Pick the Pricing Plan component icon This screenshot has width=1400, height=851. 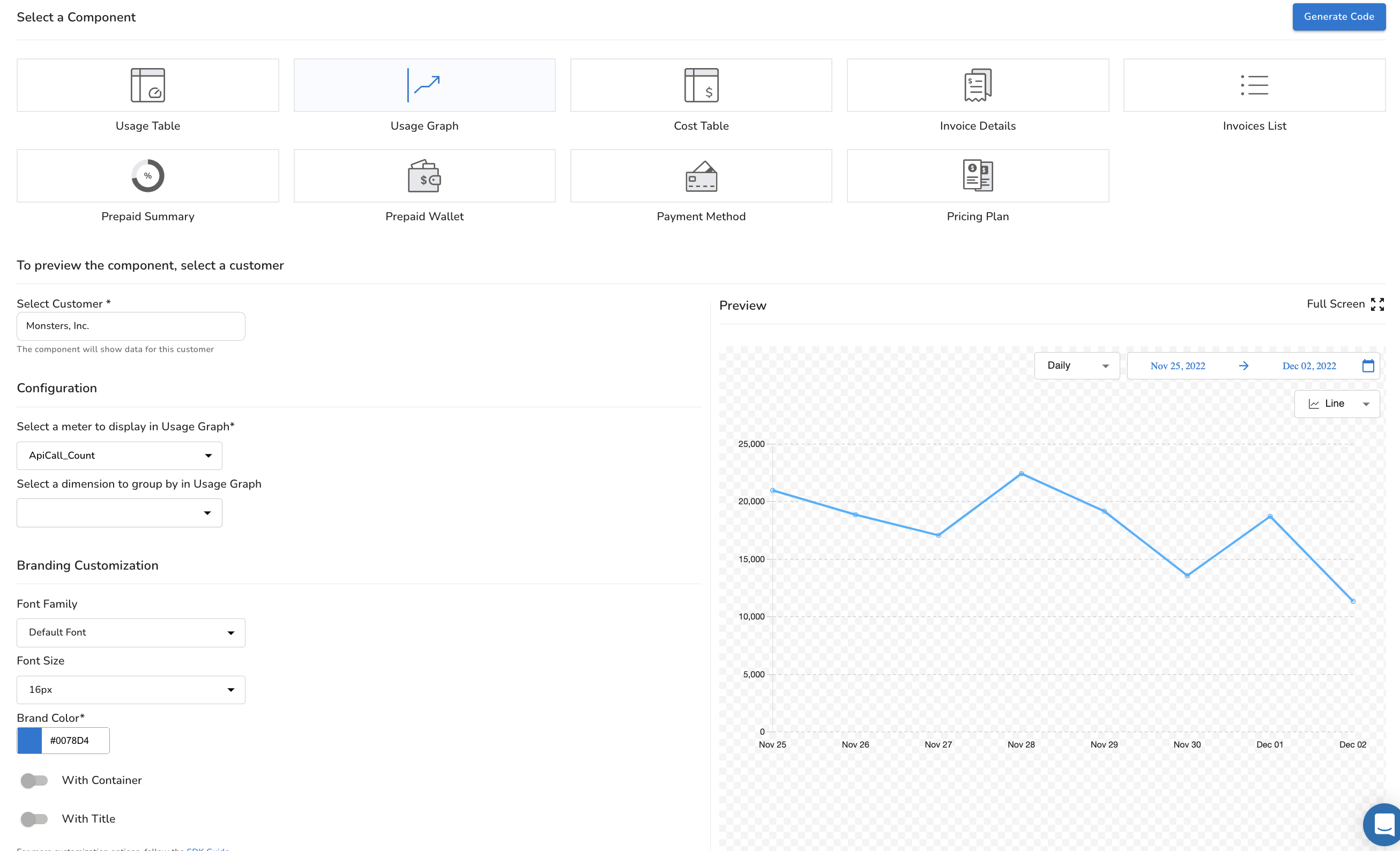[x=977, y=176]
